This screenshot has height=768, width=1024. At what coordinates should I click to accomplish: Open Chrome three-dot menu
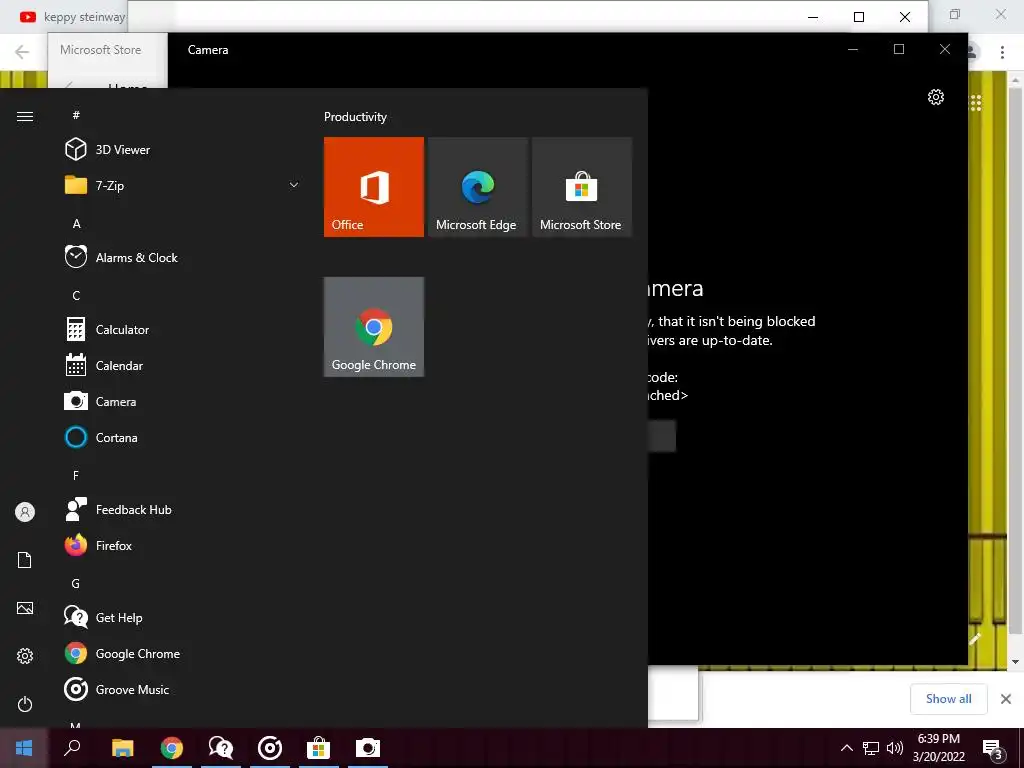click(1002, 52)
